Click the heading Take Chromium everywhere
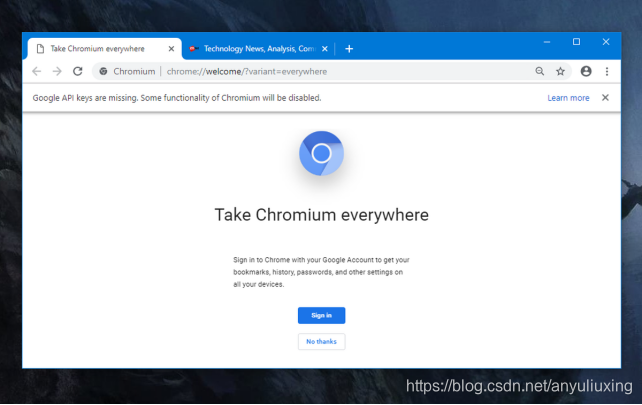 tap(321, 215)
